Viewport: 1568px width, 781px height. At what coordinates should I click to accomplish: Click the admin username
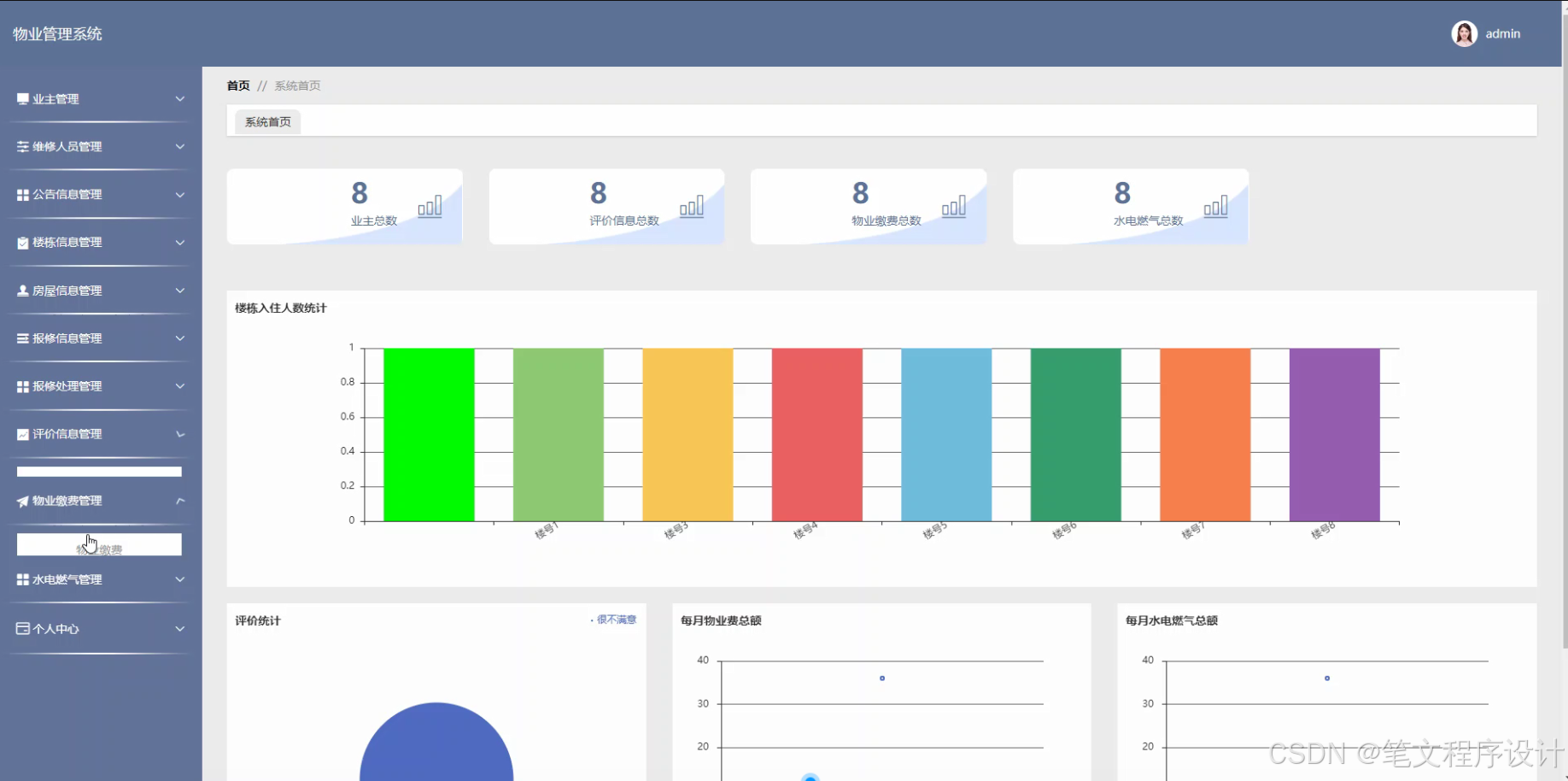[1502, 33]
